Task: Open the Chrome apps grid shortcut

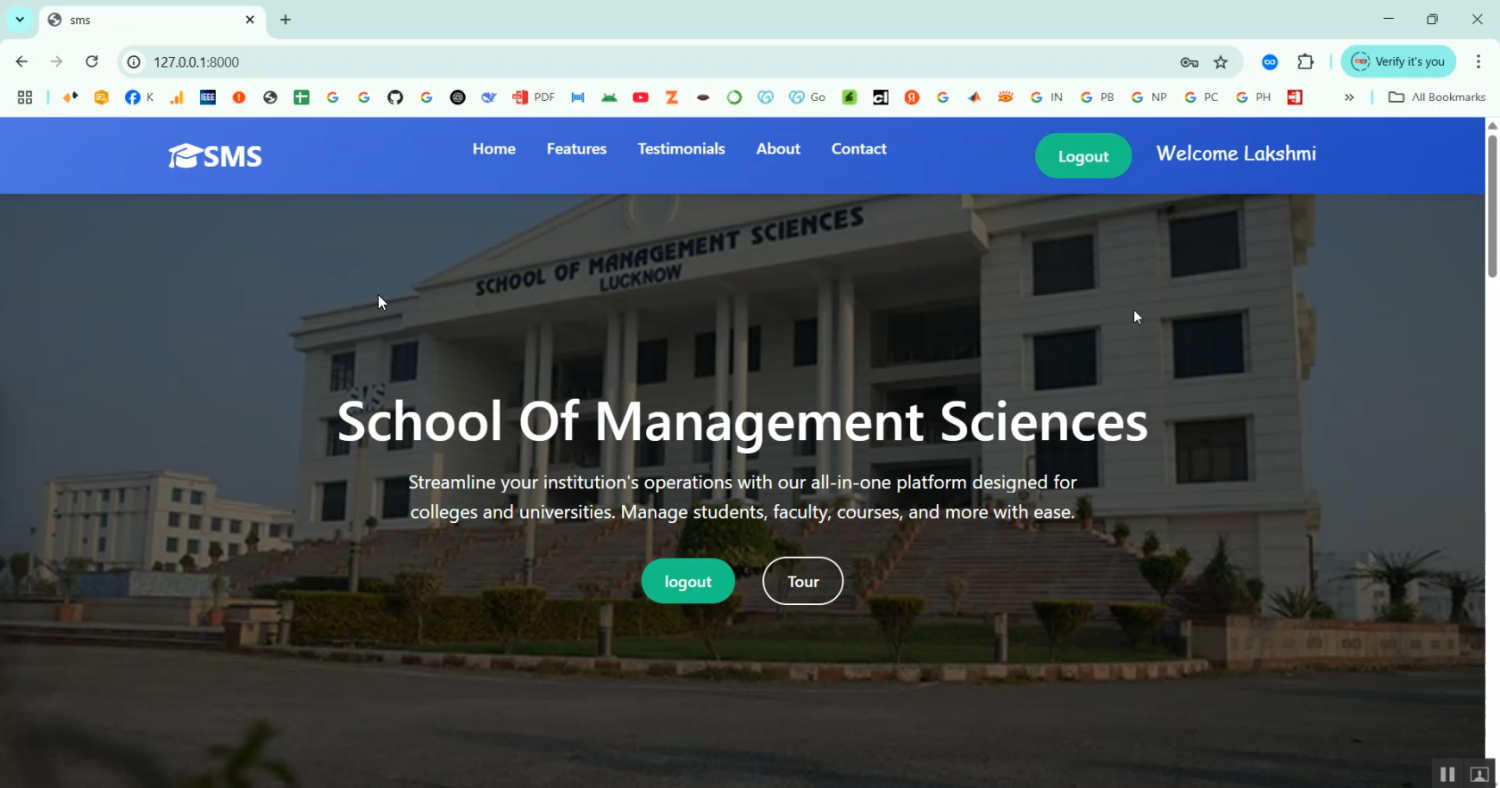Action: 25,97
